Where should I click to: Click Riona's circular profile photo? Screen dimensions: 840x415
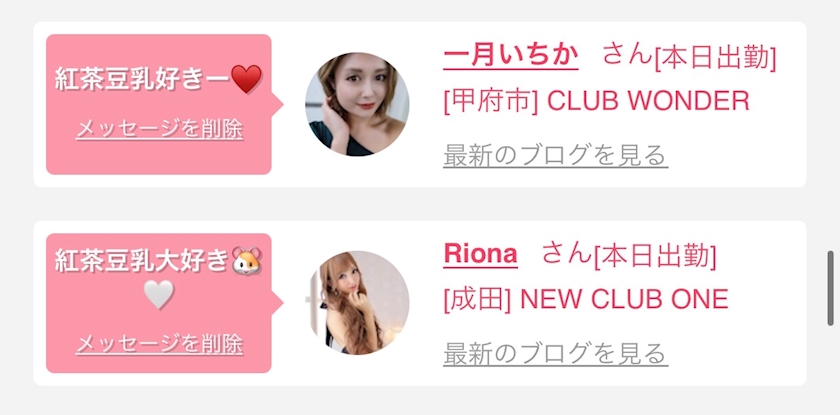tap(357, 303)
